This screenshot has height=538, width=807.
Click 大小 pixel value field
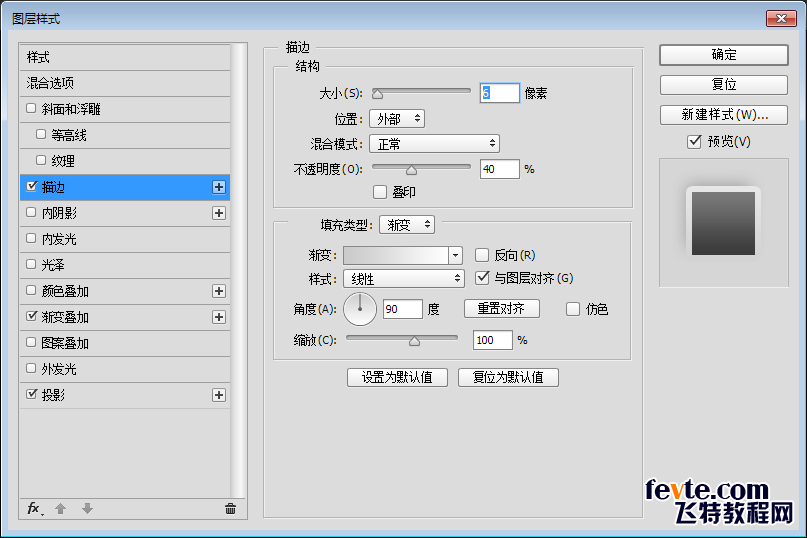pyautogui.click(x=500, y=93)
